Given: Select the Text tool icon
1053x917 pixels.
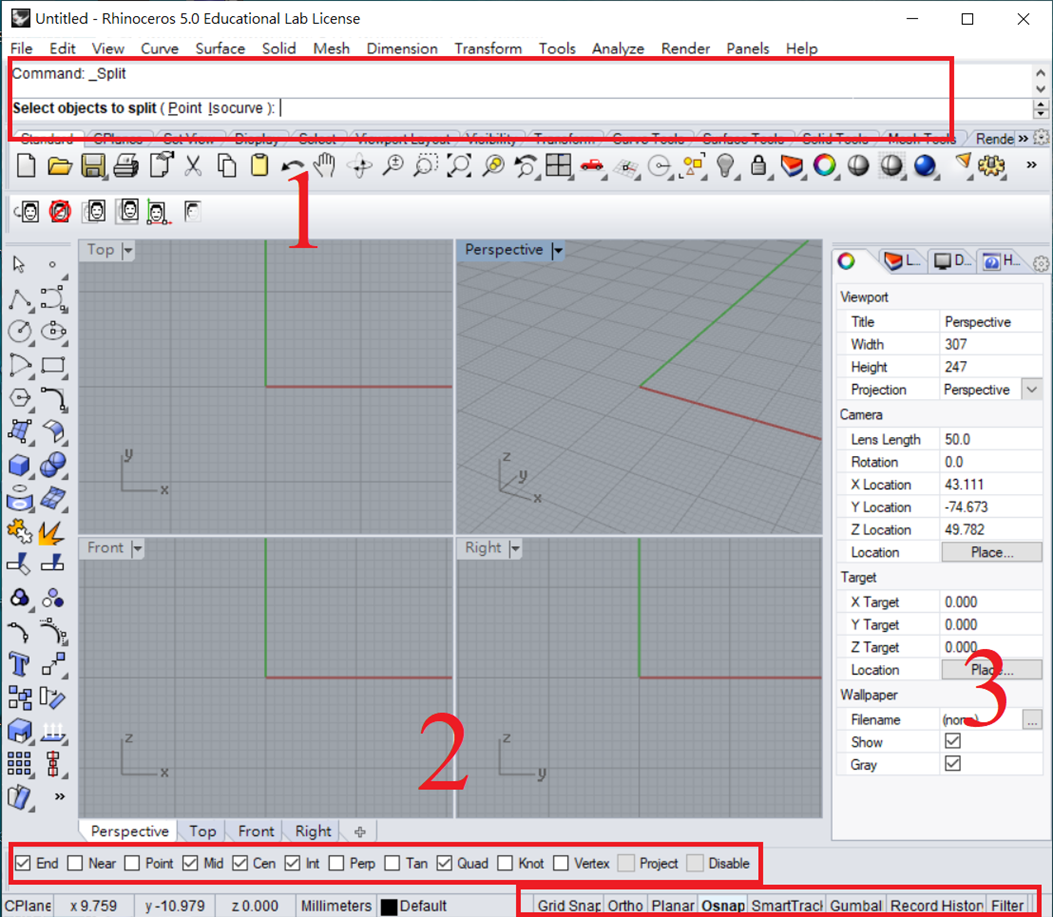Looking at the screenshot, I should coord(19,664).
